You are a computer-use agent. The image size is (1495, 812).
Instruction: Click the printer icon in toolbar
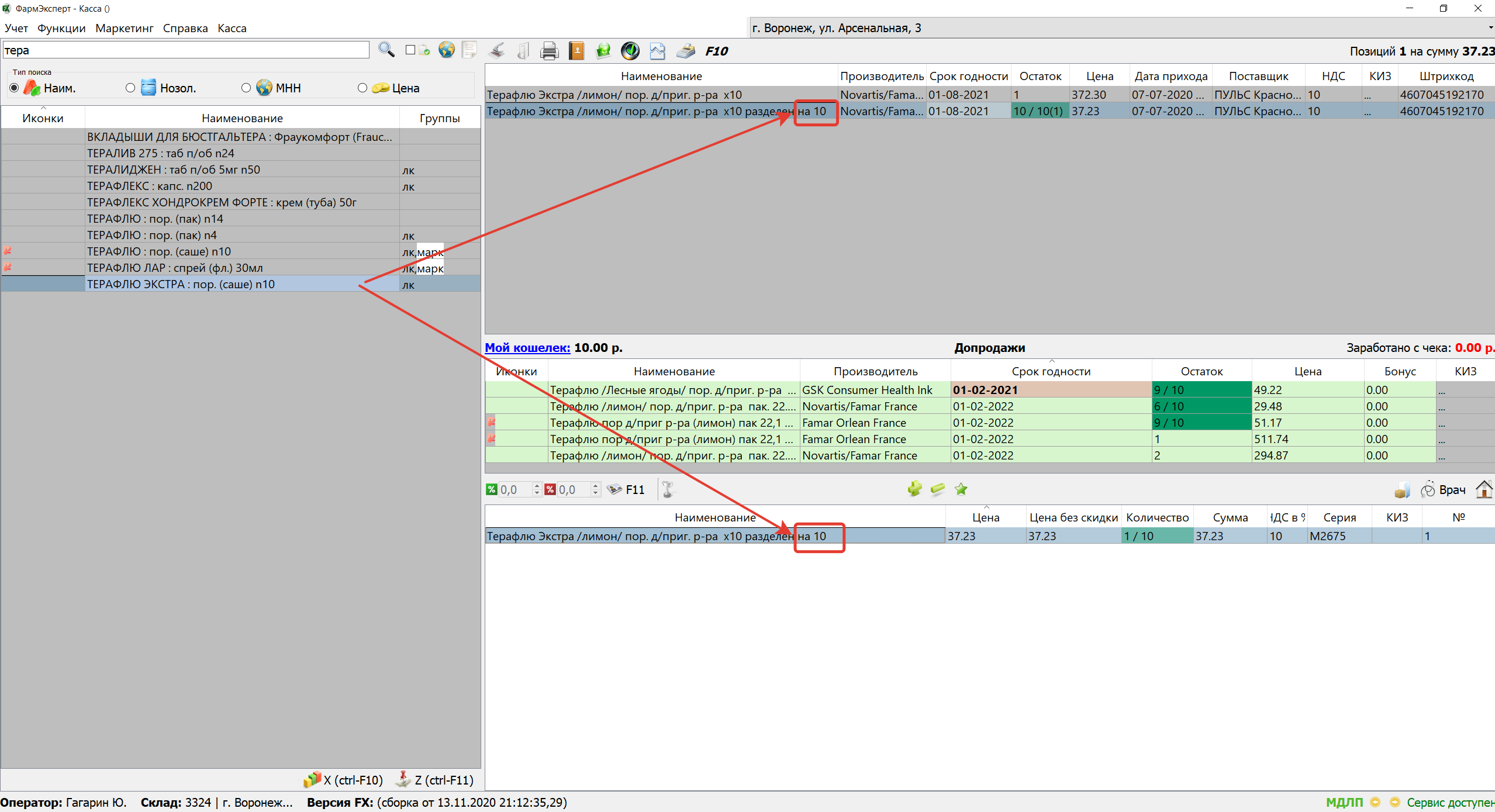pyautogui.click(x=549, y=51)
